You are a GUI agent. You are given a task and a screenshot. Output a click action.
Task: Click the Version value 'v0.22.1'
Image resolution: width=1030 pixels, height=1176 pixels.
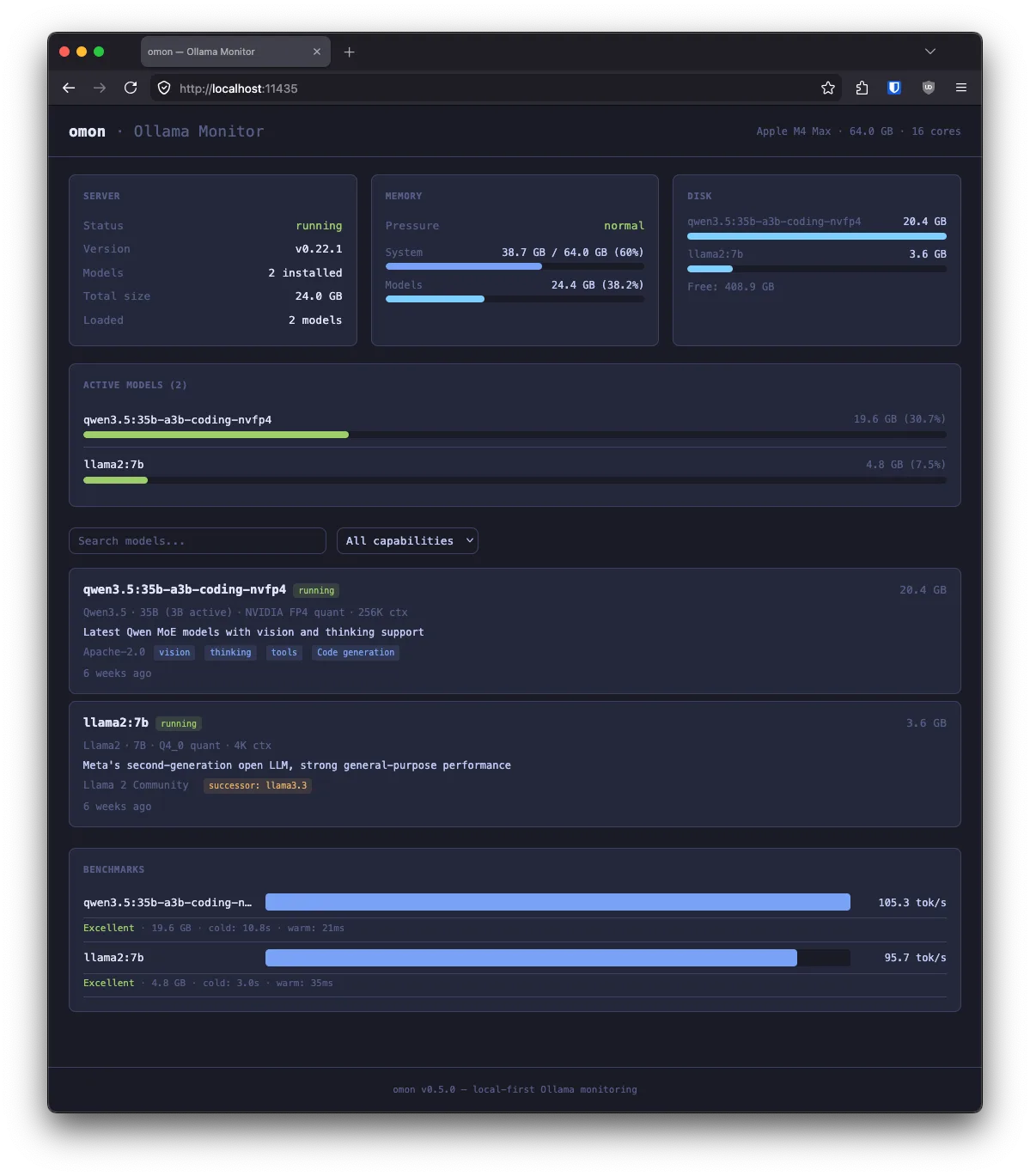(319, 249)
